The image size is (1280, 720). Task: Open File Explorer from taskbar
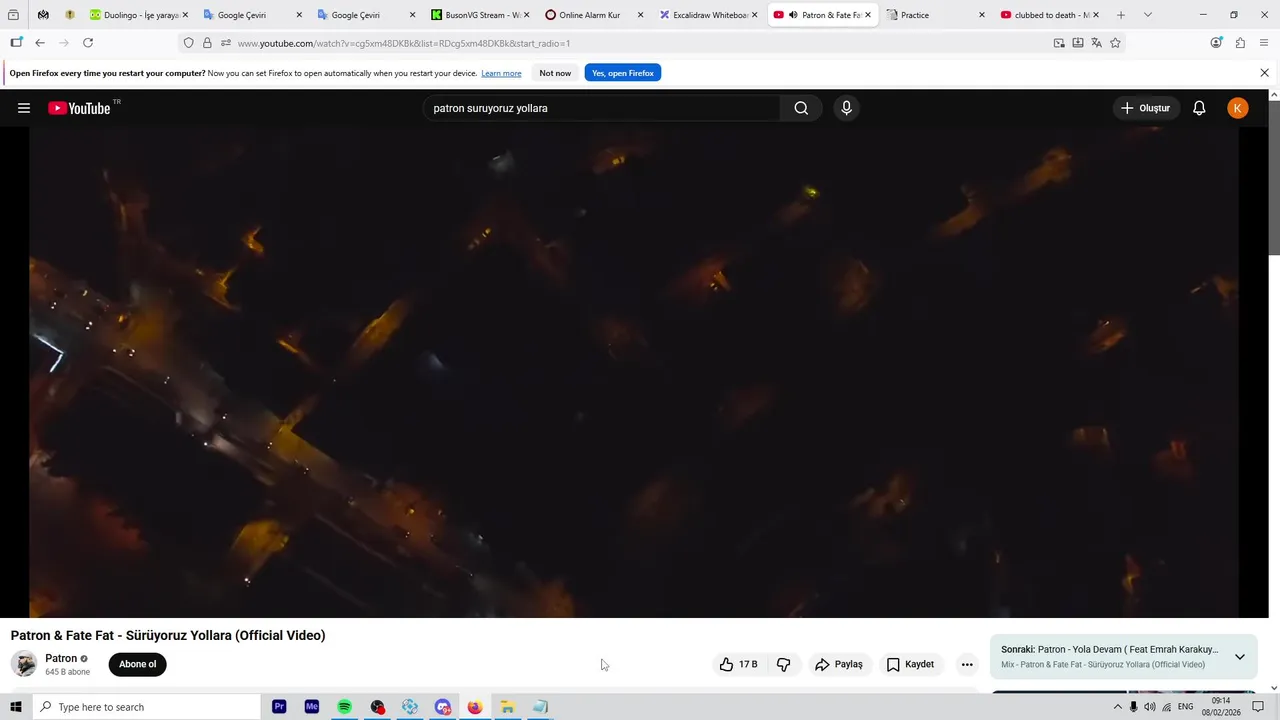507,707
